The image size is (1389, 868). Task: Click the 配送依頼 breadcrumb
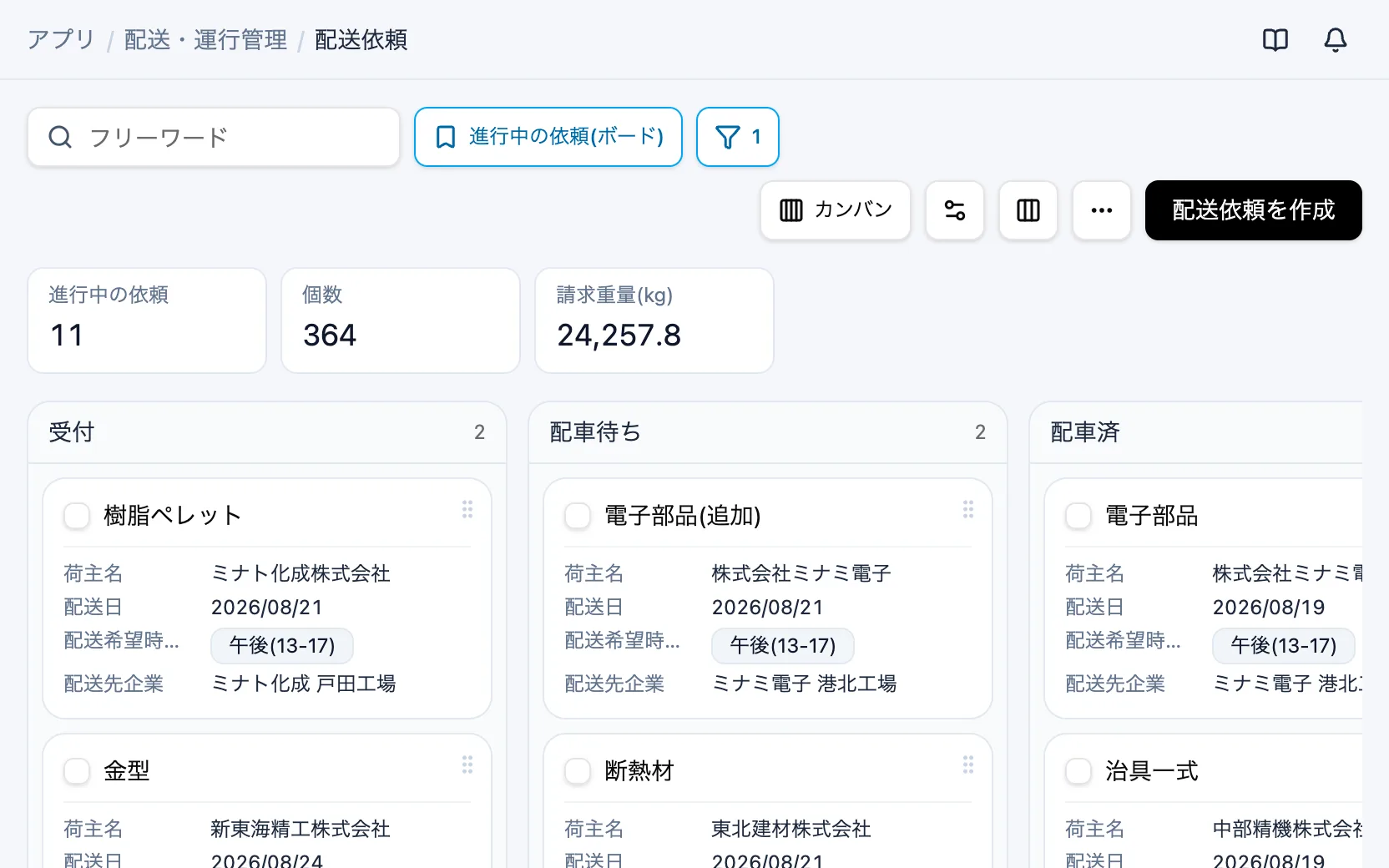(x=361, y=40)
